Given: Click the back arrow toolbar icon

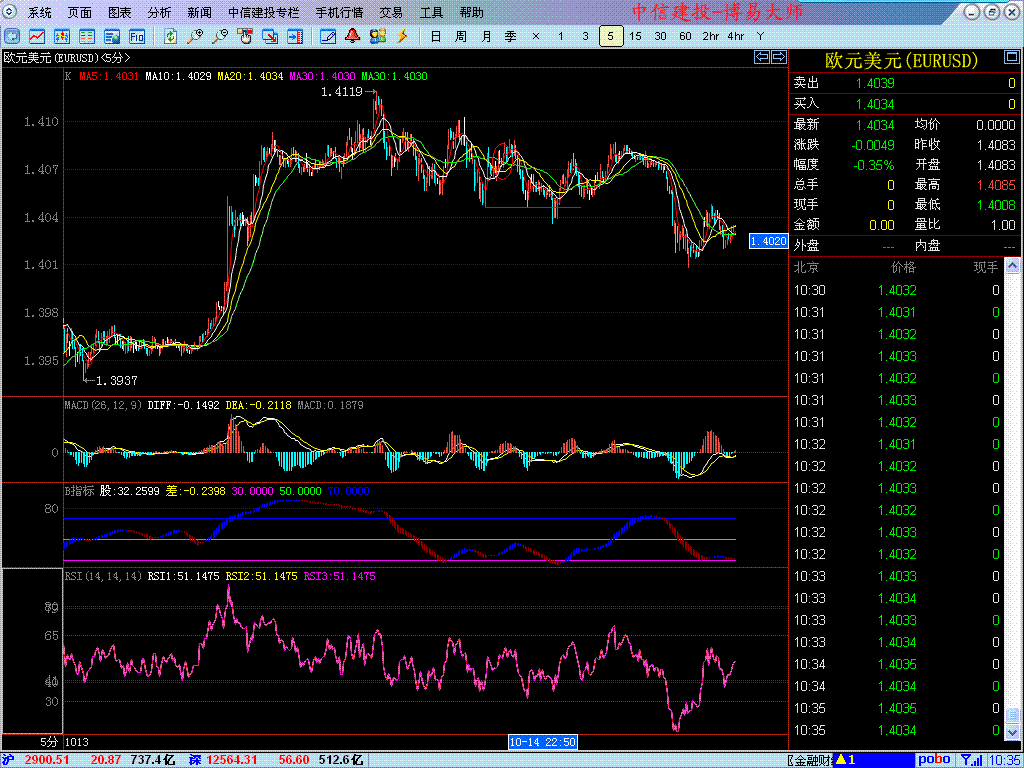Looking at the screenshot, I should [x=11, y=37].
